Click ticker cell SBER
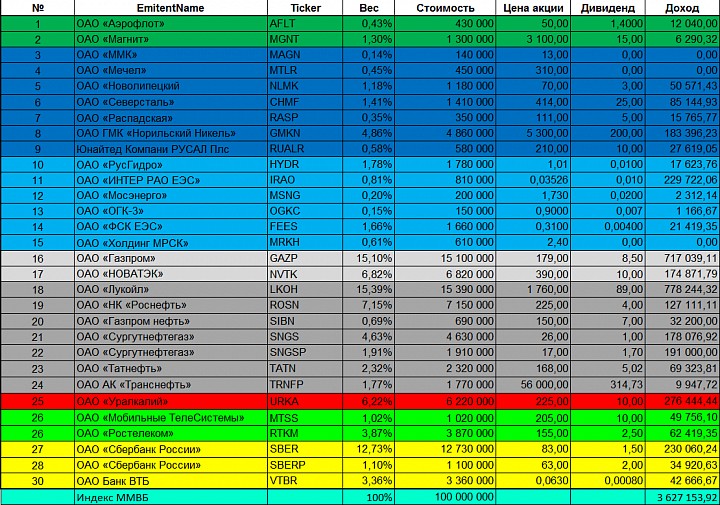Image resolution: width=720 pixels, height=505 pixels. click(305, 449)
